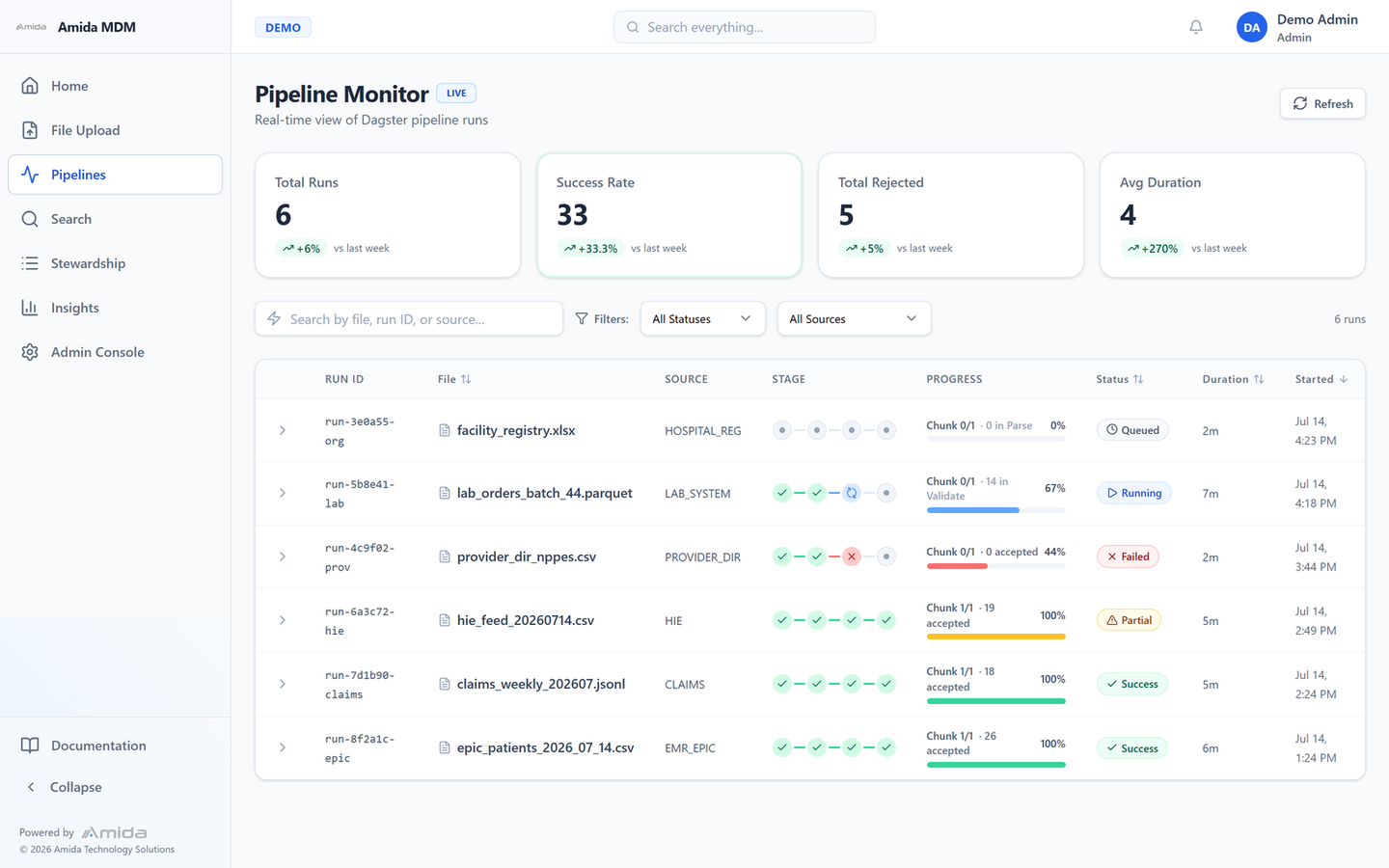Click the Success Rate card
1389x868 pixels.
tap(669, 215)
